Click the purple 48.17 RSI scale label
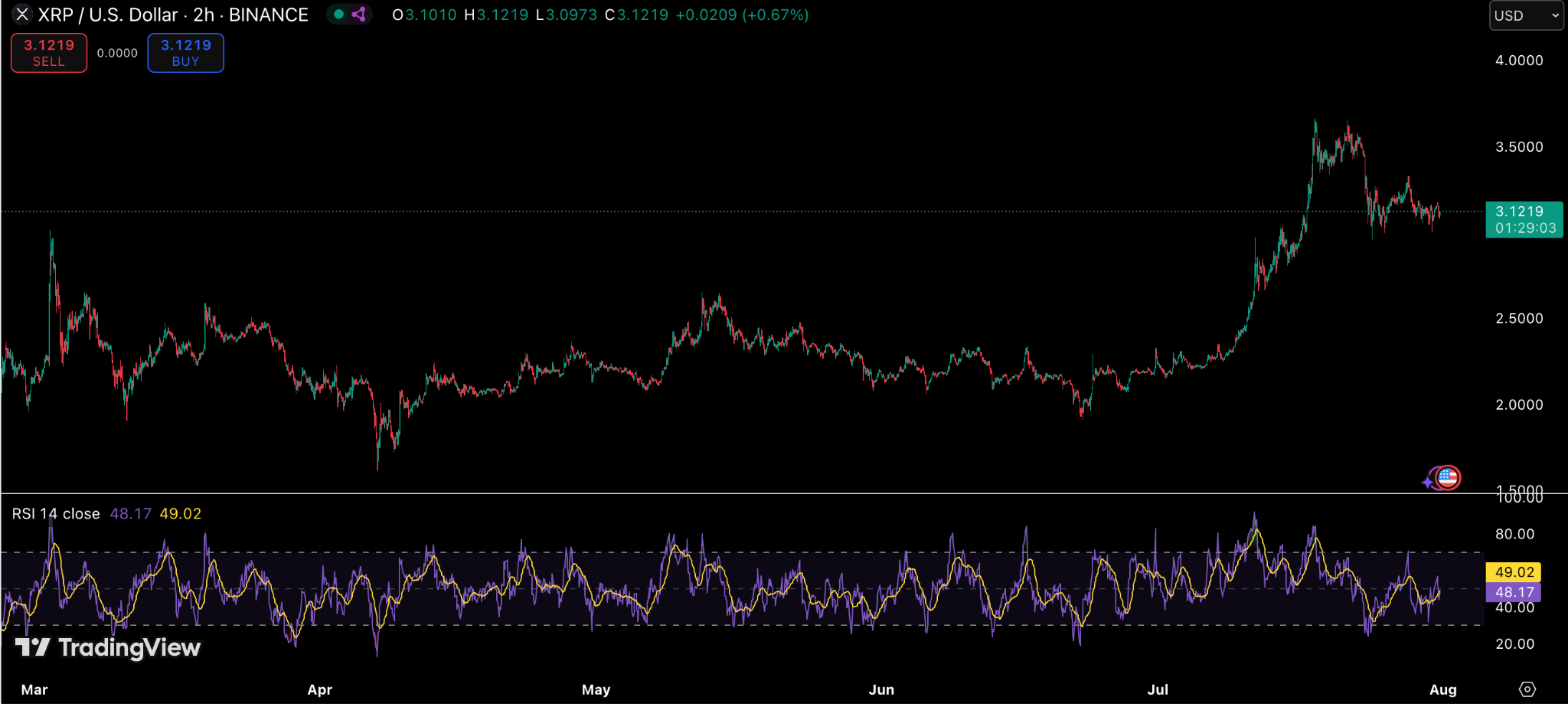Viewport: 1568px width, 704px height. [x=1514, y=592]
